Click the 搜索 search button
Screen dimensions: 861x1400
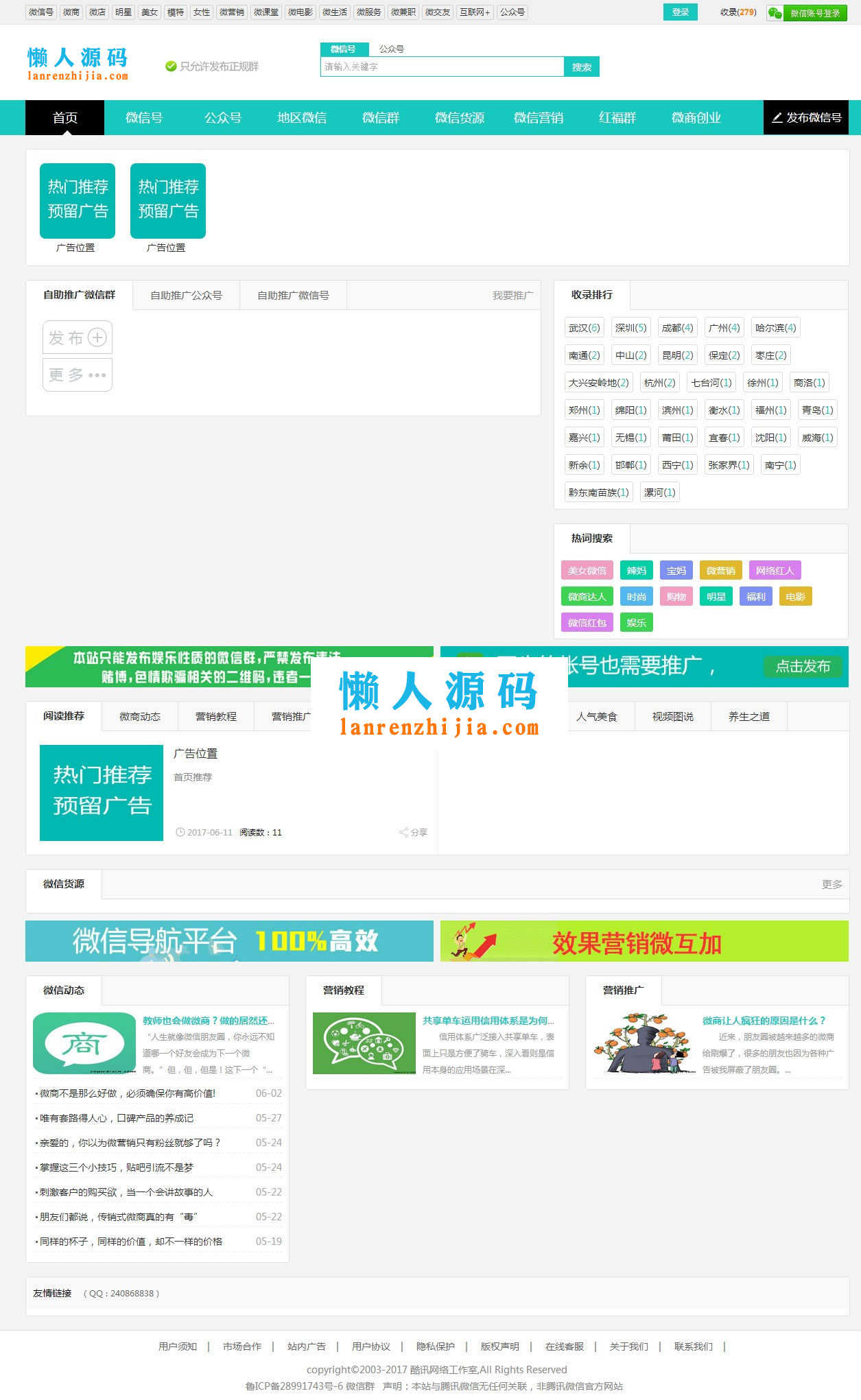pyautogui.click(x=582, y=67)
